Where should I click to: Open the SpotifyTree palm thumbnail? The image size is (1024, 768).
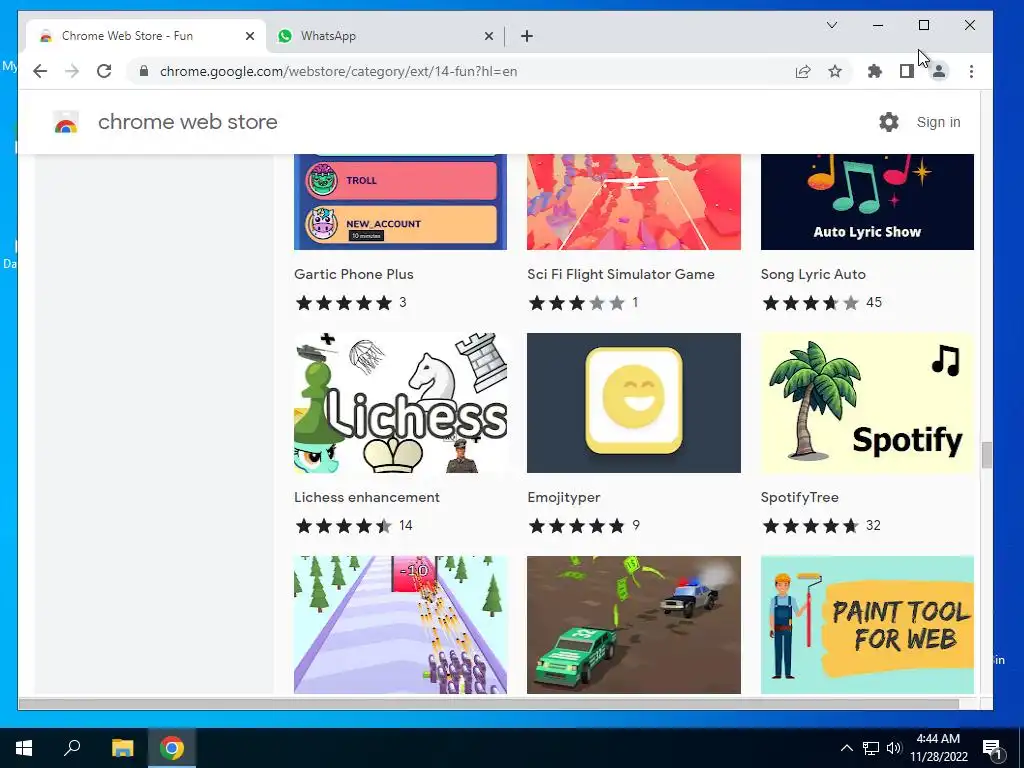pos(867,403)
